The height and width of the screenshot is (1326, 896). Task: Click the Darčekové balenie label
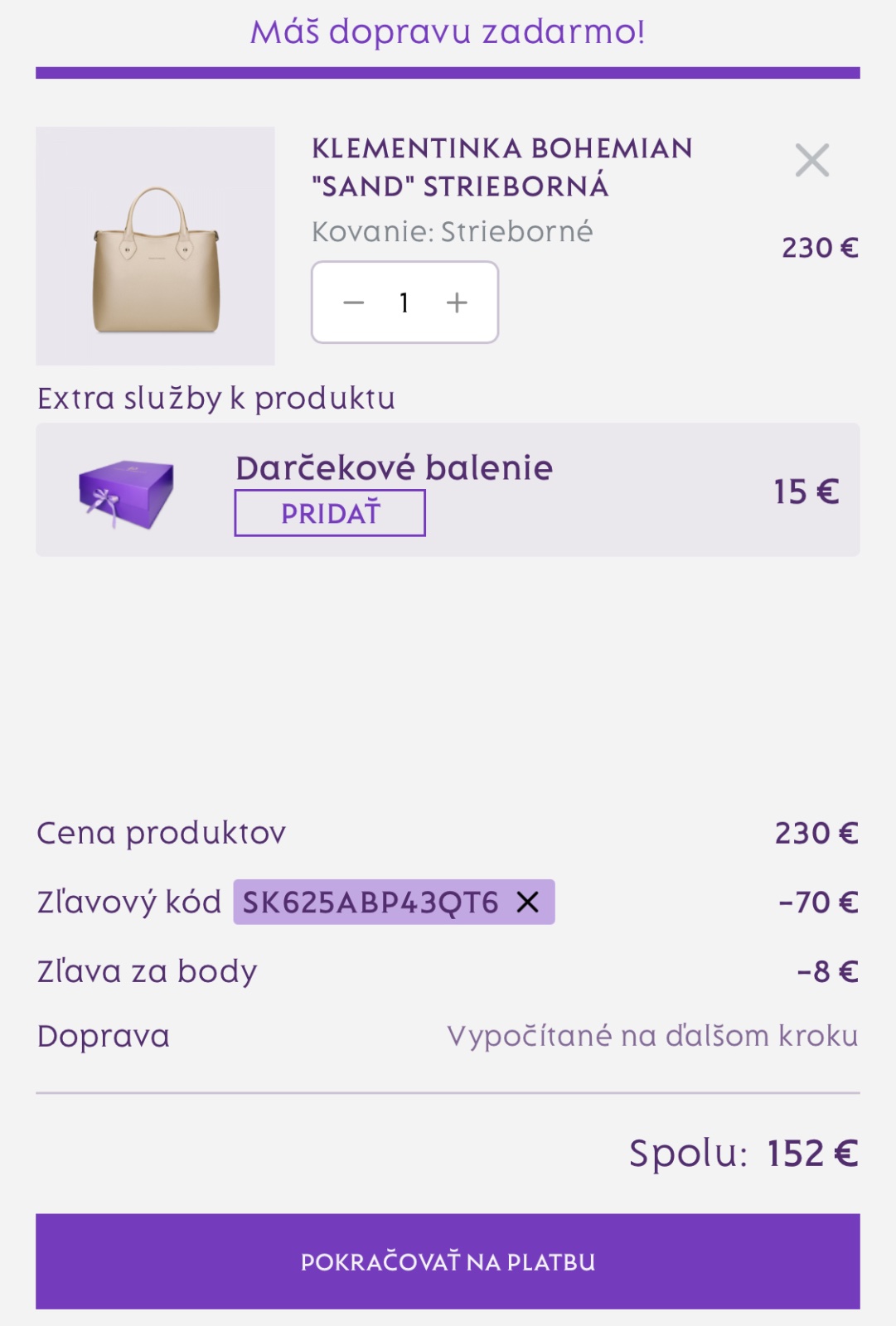[394, 468]
